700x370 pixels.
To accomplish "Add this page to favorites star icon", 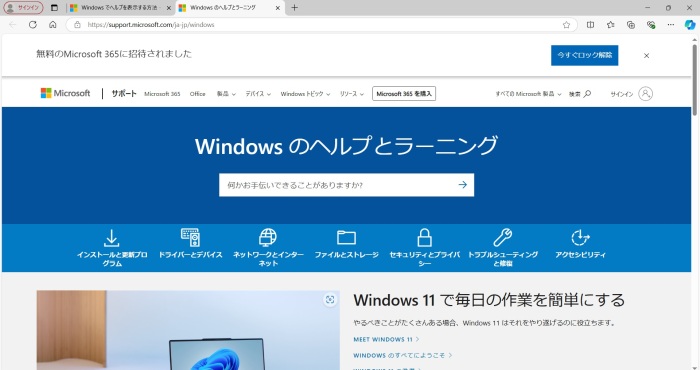I will pos(566,25).
